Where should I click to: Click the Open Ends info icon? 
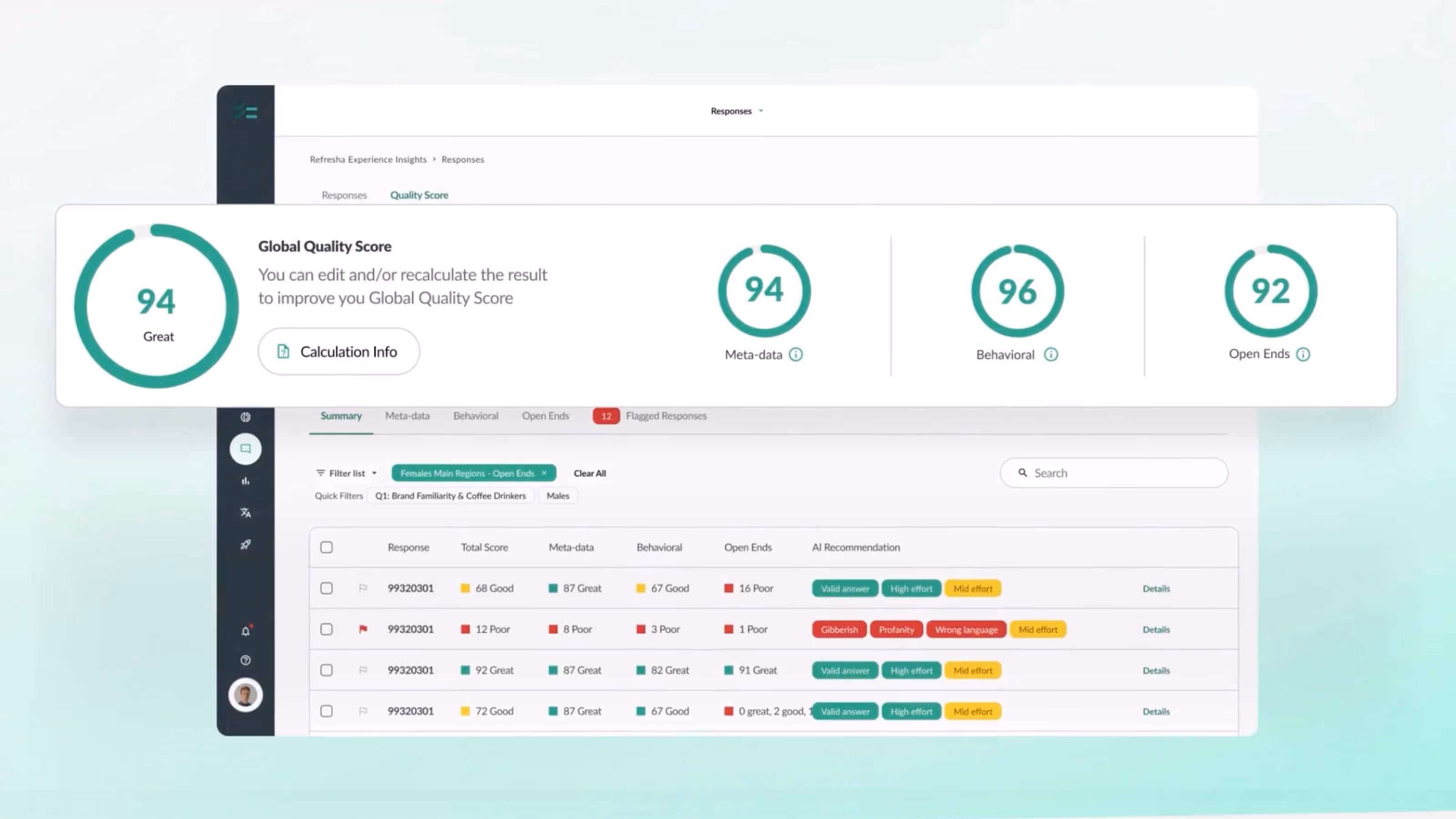[1303, 354]
